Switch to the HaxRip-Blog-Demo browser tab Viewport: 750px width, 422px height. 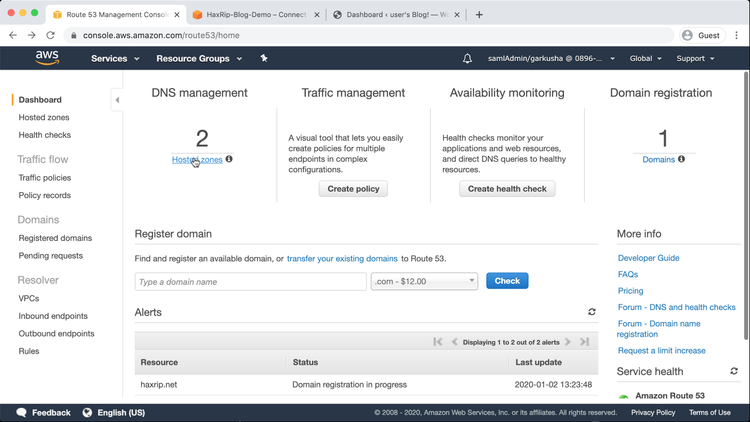[x=250, y=15]
